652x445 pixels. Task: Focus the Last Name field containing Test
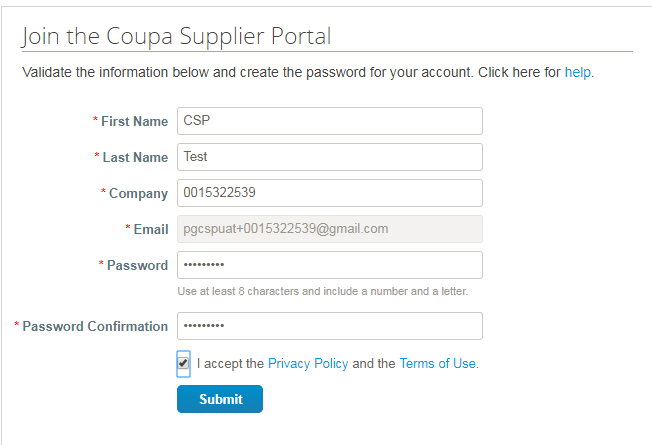tap(330, 157)
